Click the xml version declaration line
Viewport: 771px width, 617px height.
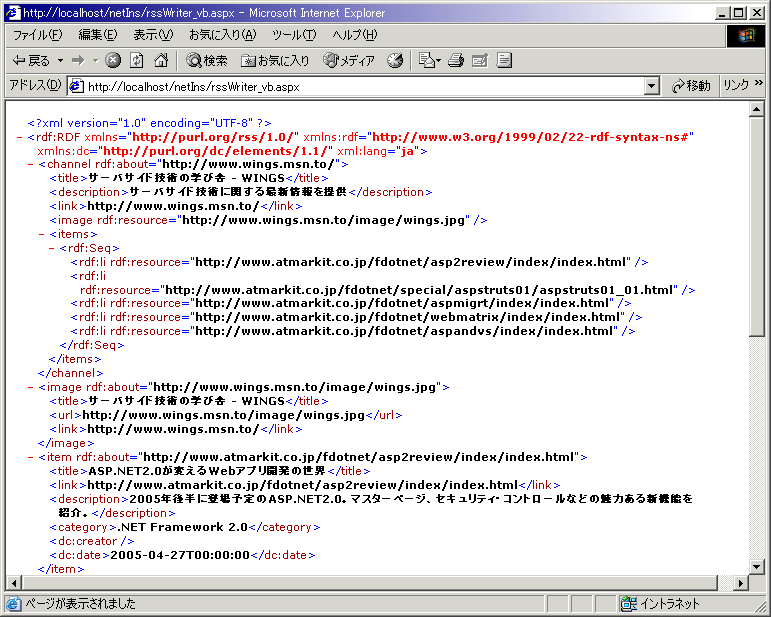pos(149,123)
